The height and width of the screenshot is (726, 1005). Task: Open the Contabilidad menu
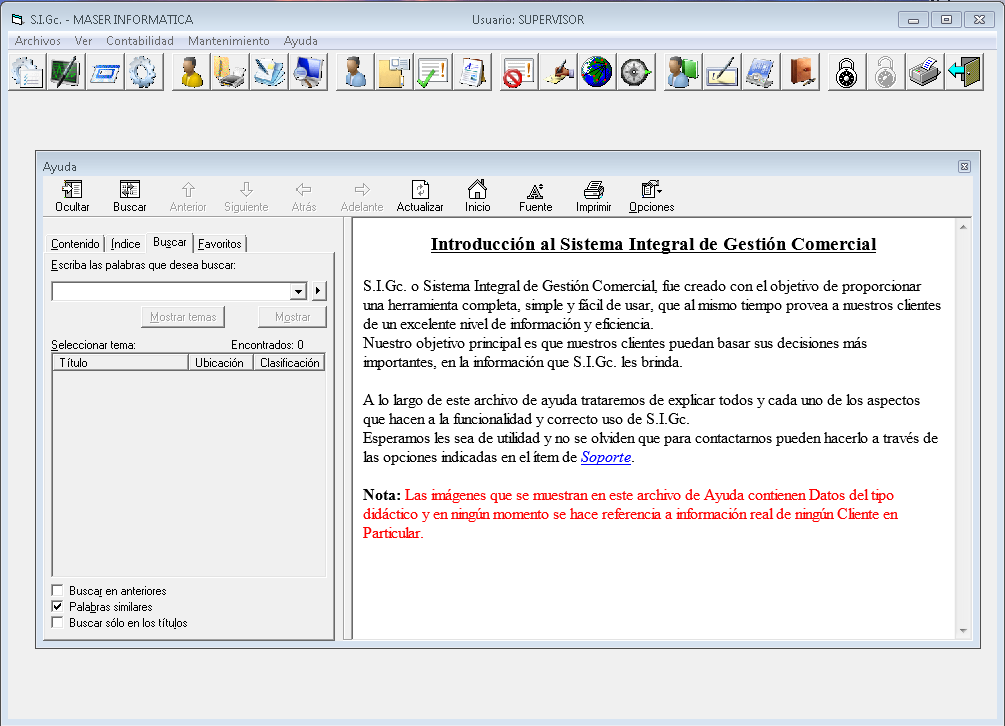point(140,41)
